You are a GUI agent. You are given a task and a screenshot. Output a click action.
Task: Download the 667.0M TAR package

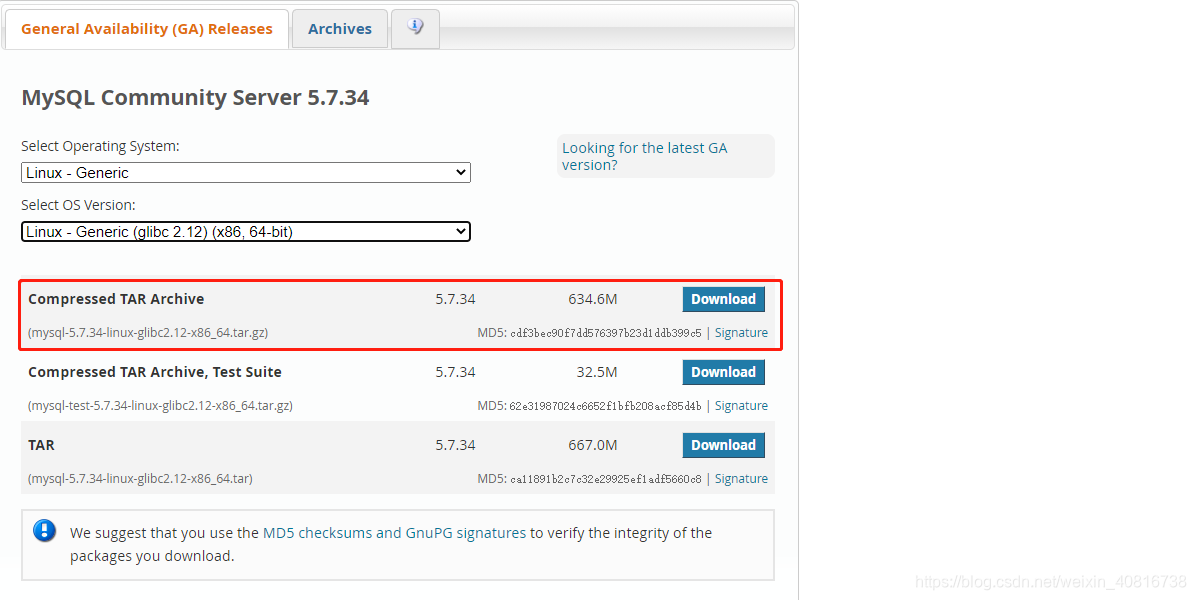(x=723, y=445)
